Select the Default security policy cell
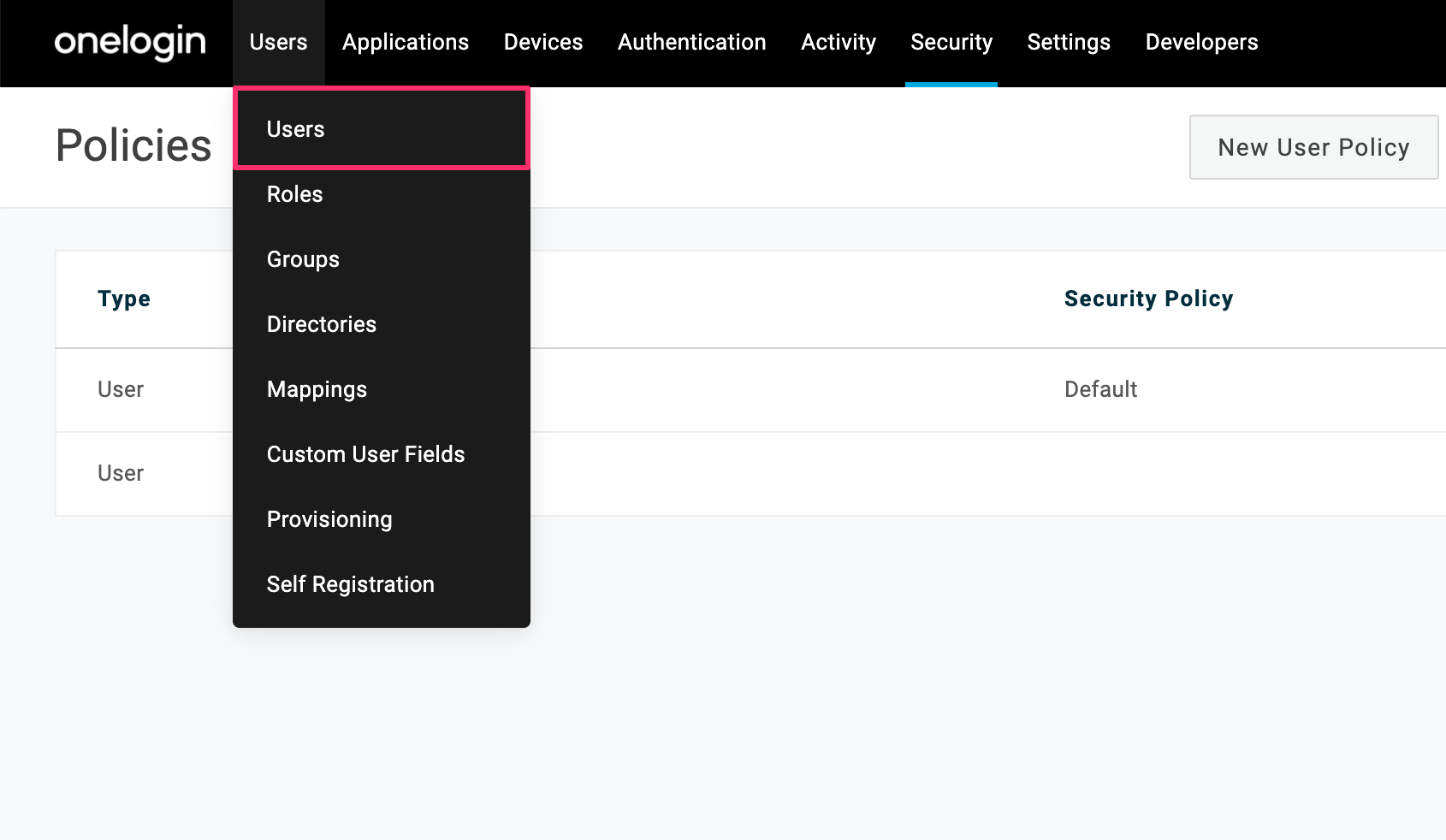The image size is (1446, 840). (x=1100, y=389)
